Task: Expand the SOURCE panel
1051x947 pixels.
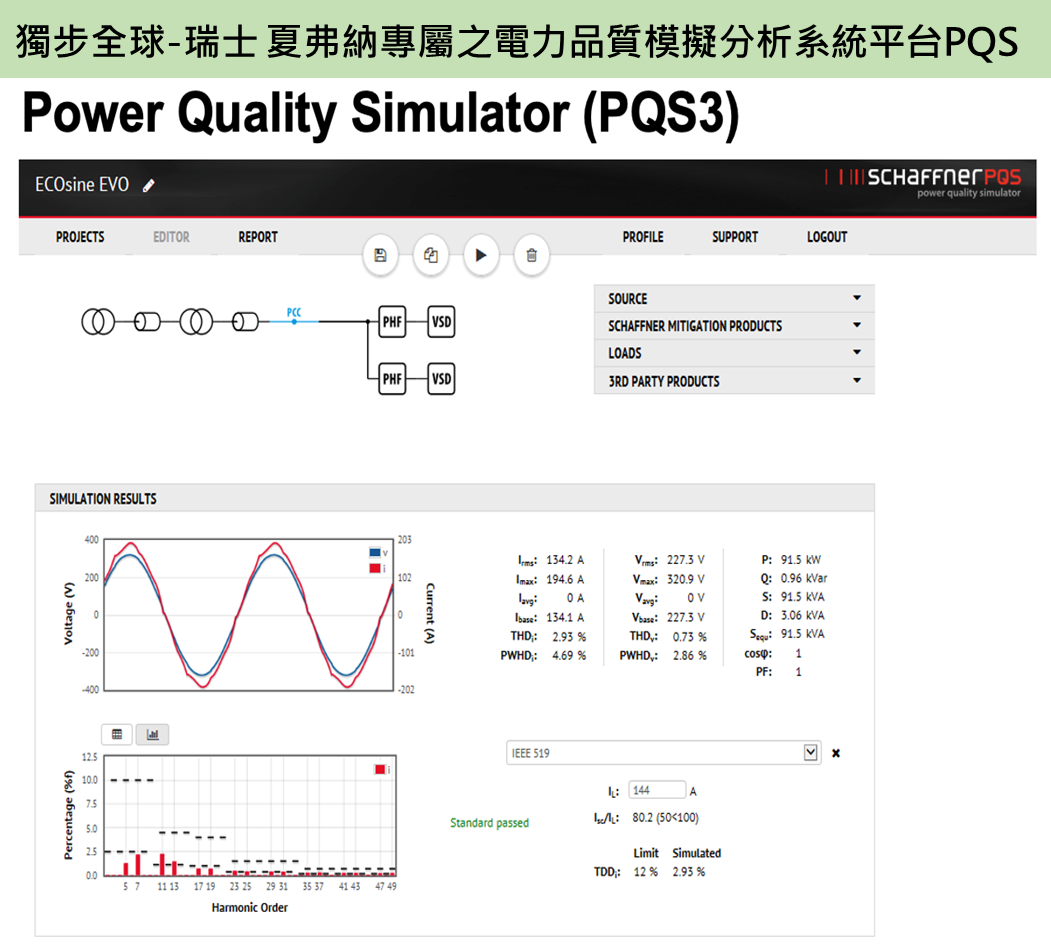Action: (x=734, y=298)
